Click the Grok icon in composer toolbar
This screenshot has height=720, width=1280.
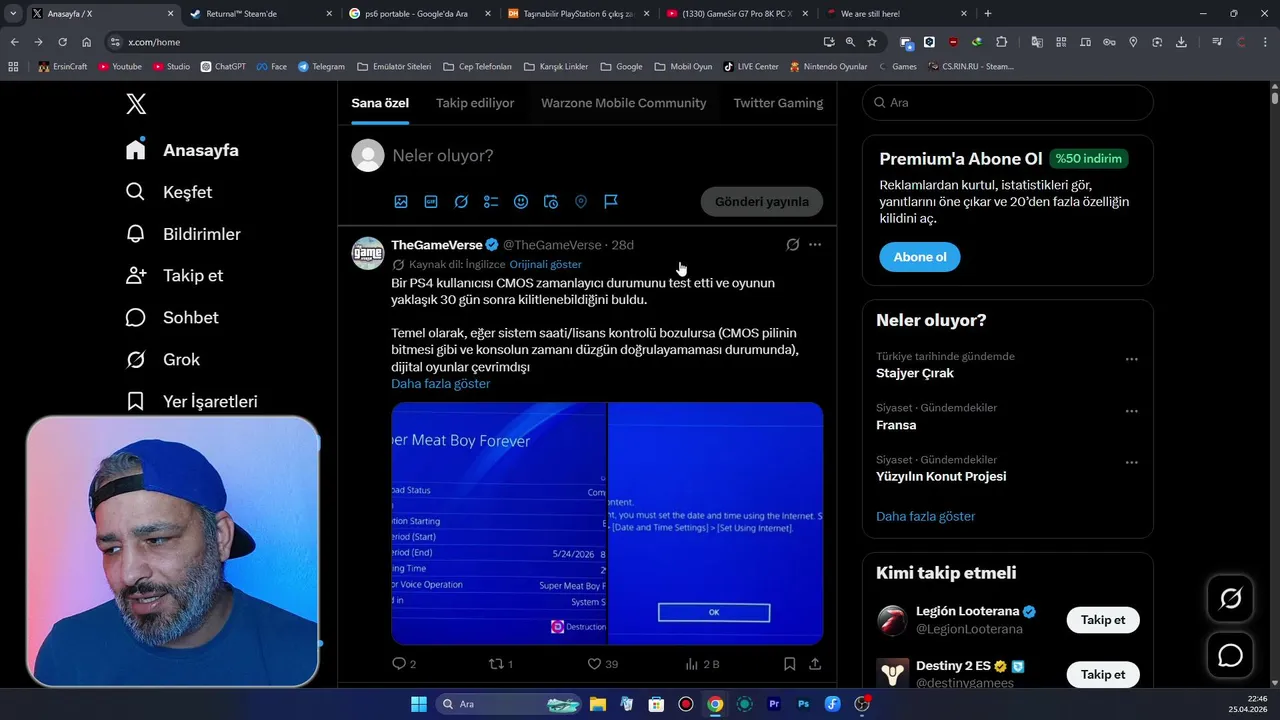[461, 201]
